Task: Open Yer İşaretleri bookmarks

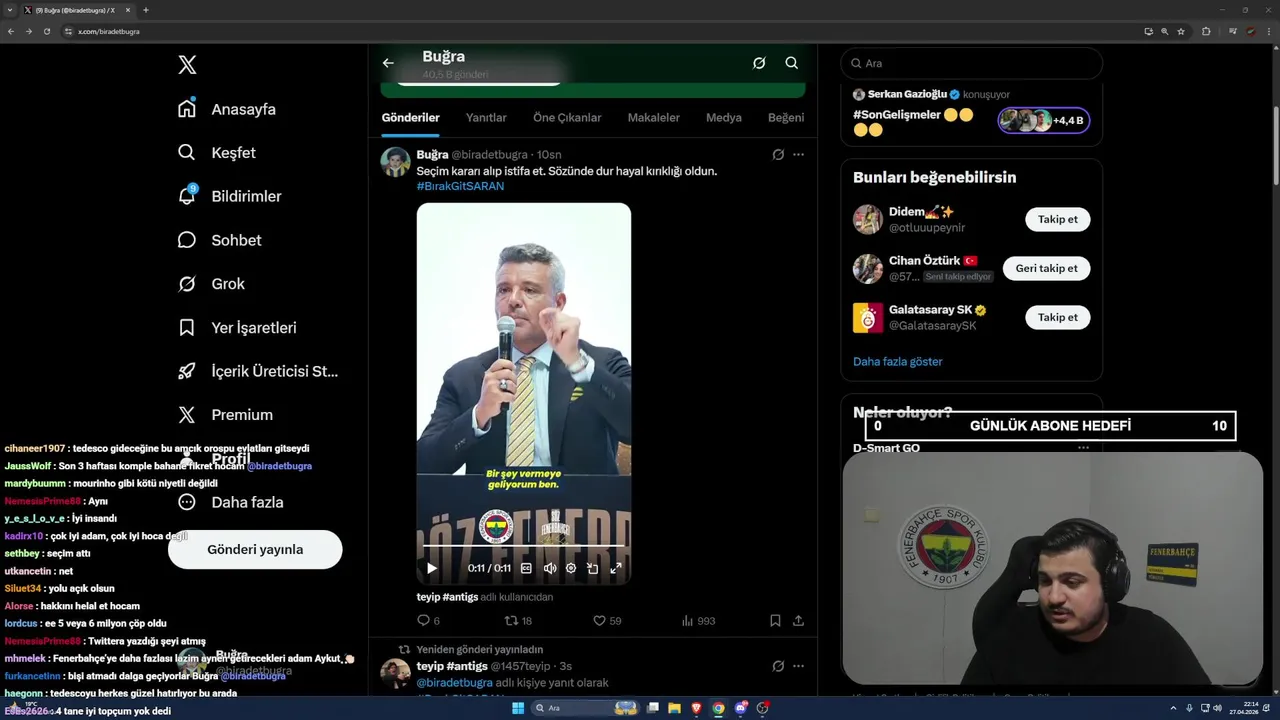Action: click(237, 327)
